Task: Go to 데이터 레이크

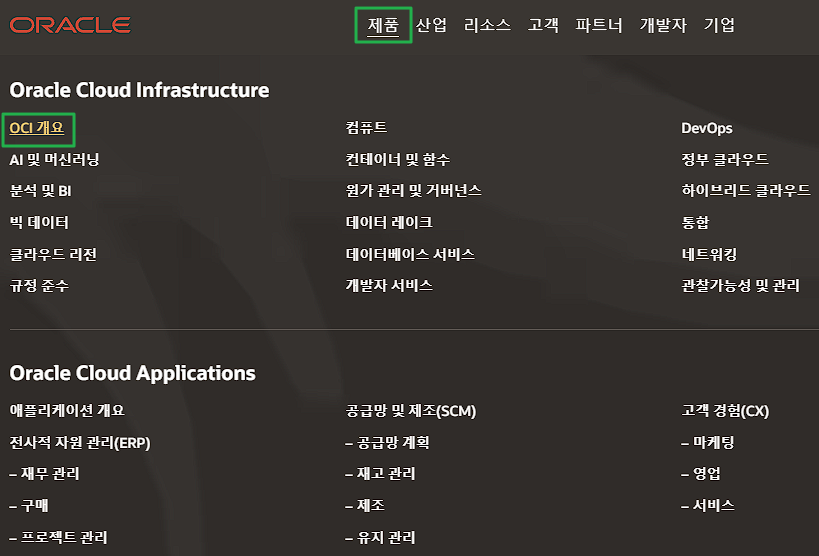Action: (x=389, y=222)
